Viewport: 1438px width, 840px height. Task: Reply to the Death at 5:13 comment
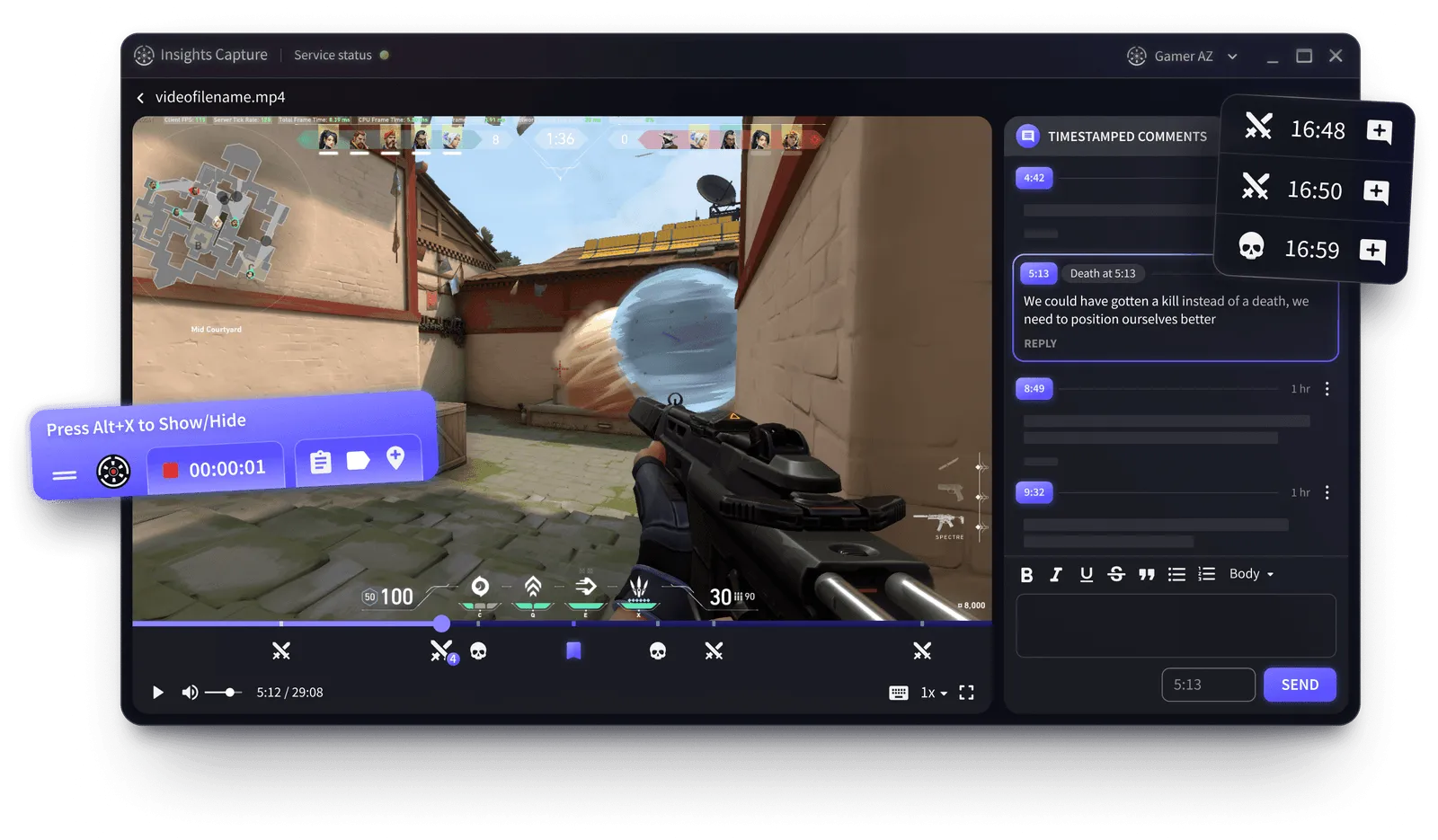pyautogui.click(x=1039, y=343)
